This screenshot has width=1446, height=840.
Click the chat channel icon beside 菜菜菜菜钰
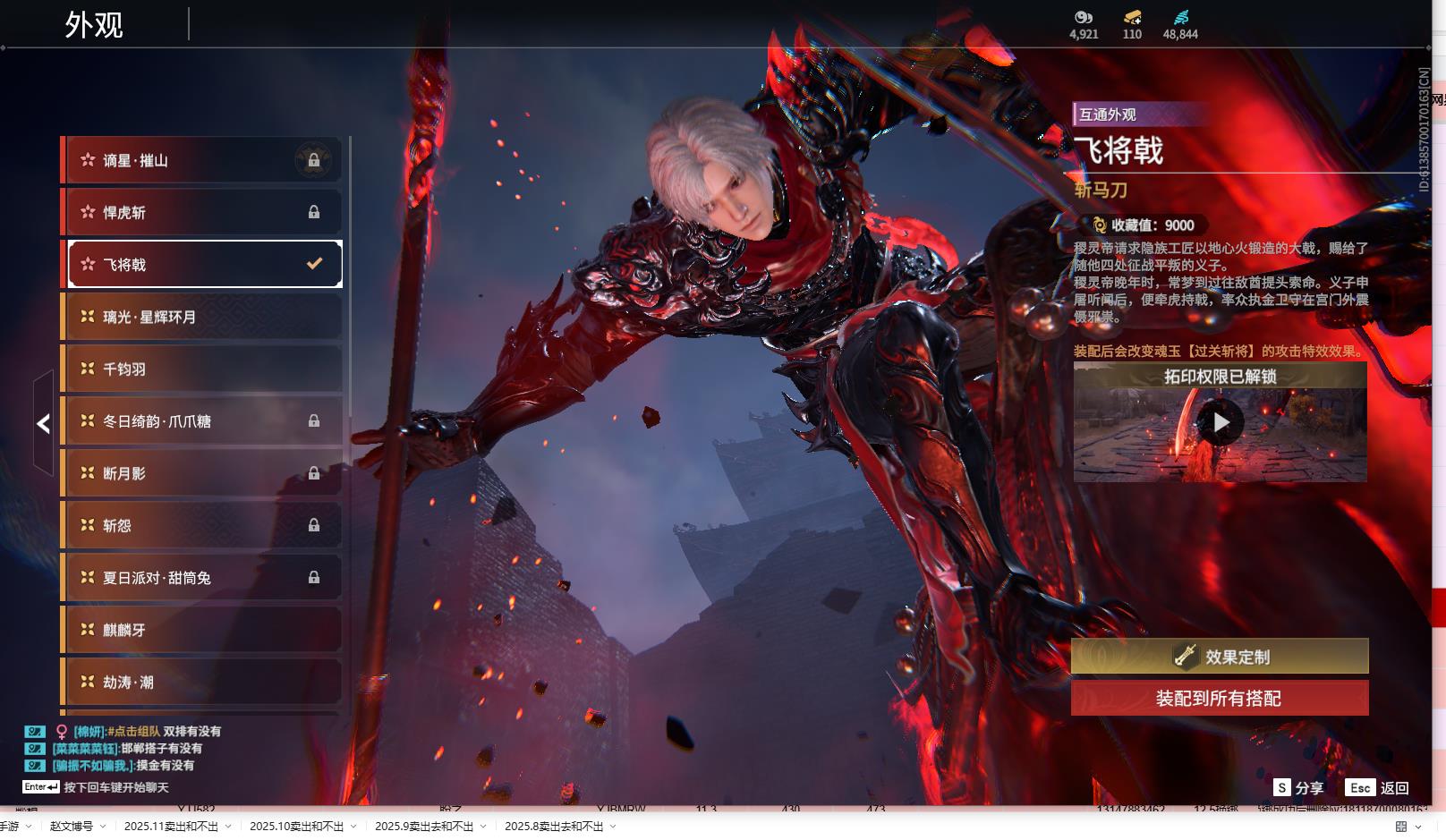[x=34, y=748]
